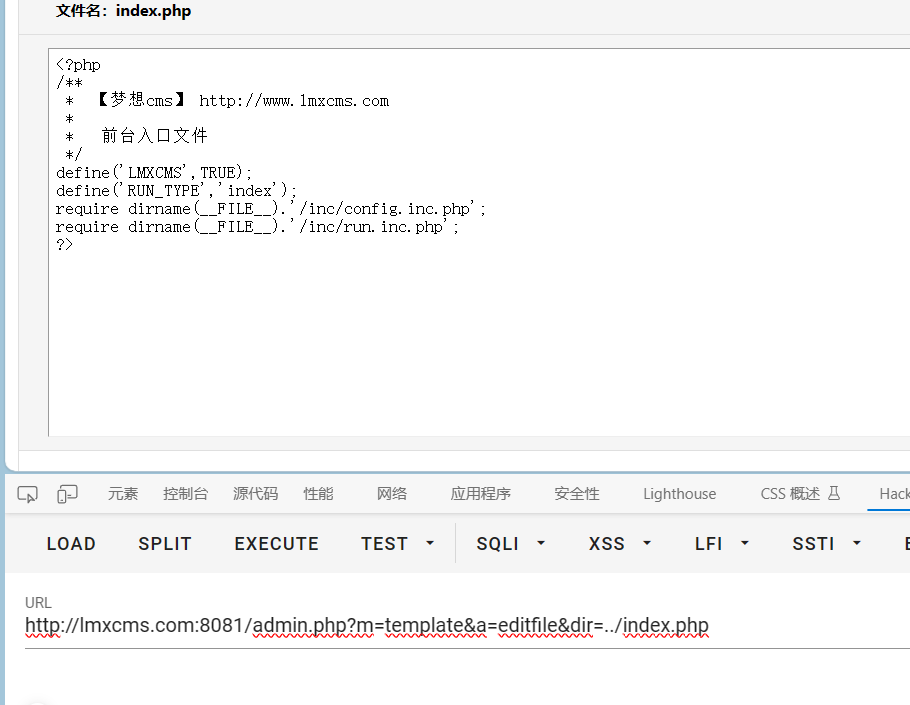The image size is (910, 705).
Task: Activate the inspect element picker icon
Action: [x=27, y=494]
